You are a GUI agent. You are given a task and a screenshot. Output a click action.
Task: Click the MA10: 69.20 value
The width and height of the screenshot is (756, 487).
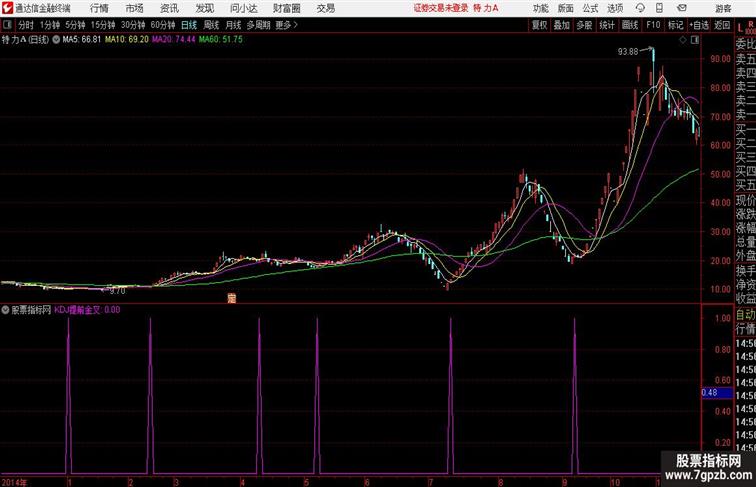[x=127, y=40]
